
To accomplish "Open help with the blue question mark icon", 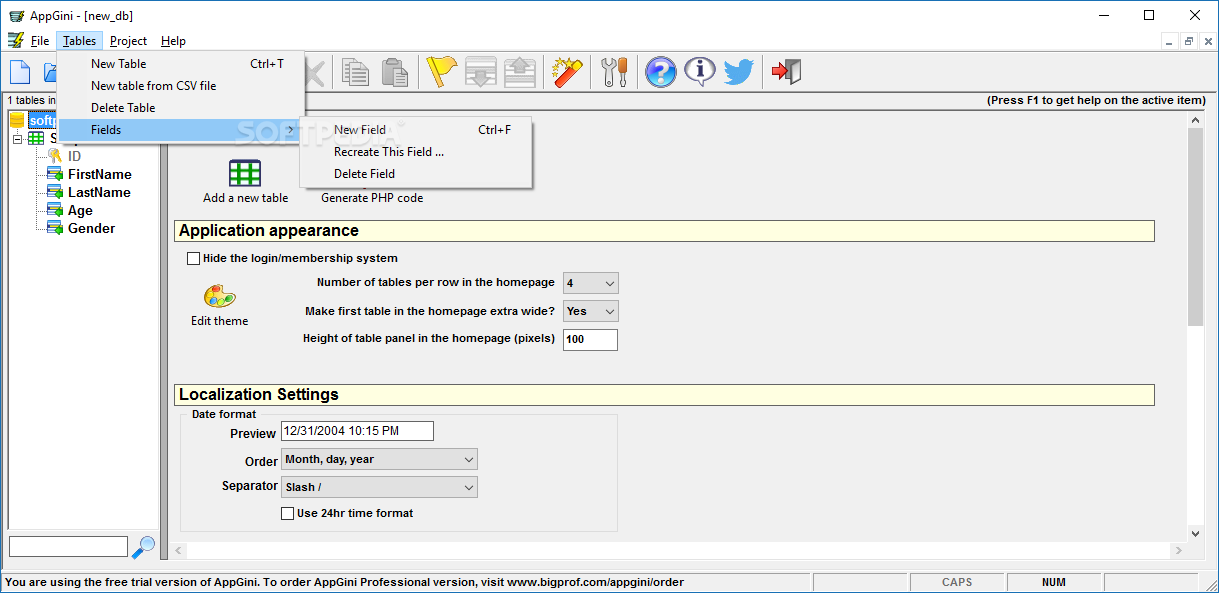I will [661, 72].
